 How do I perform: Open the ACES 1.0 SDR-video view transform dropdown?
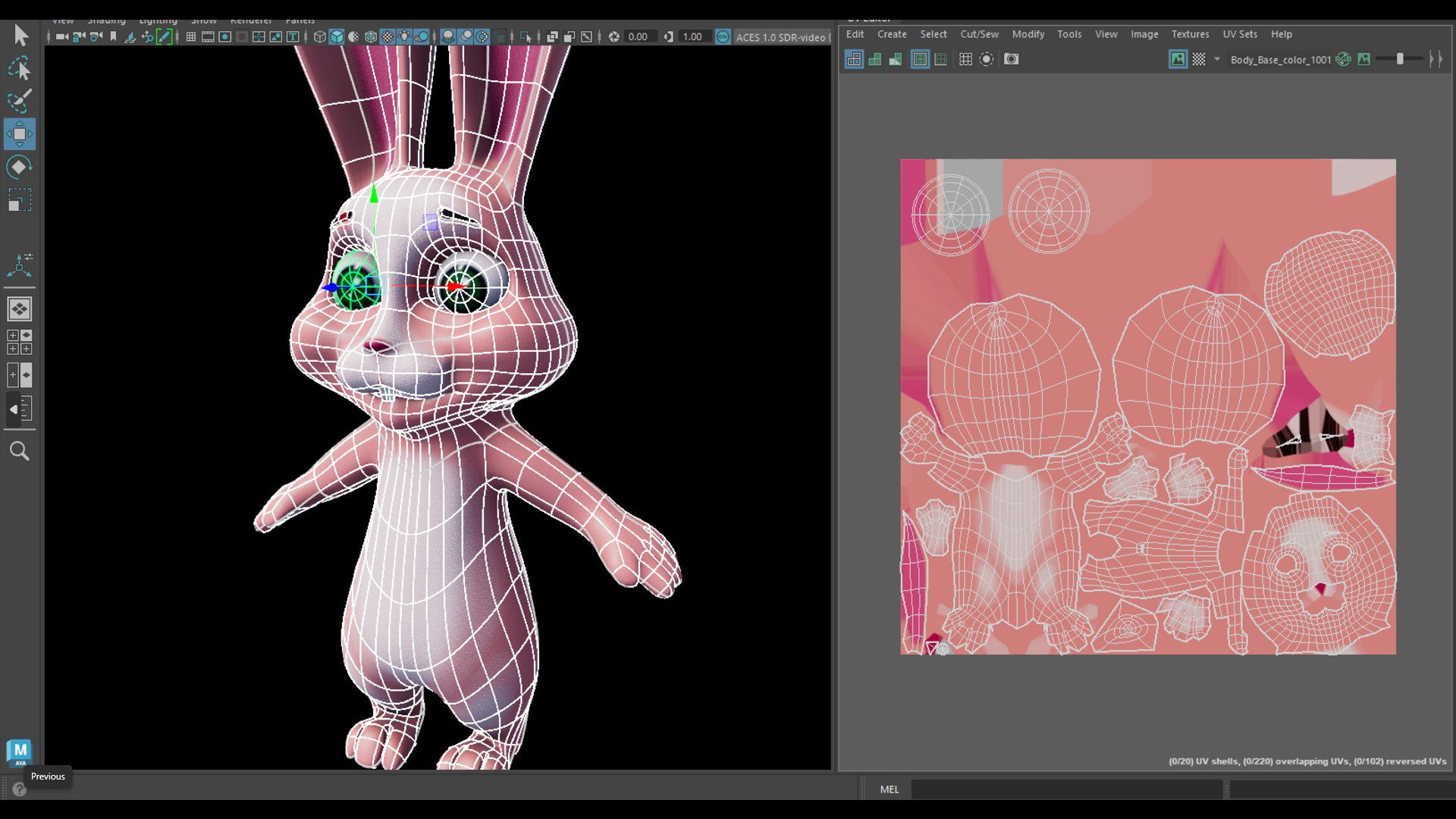(781, 37)
